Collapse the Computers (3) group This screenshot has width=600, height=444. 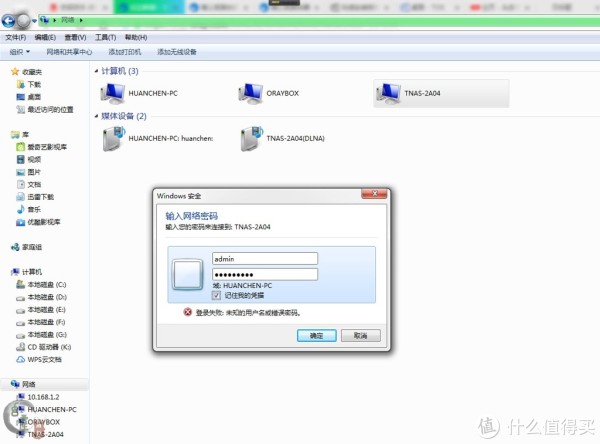coord(96,71)
